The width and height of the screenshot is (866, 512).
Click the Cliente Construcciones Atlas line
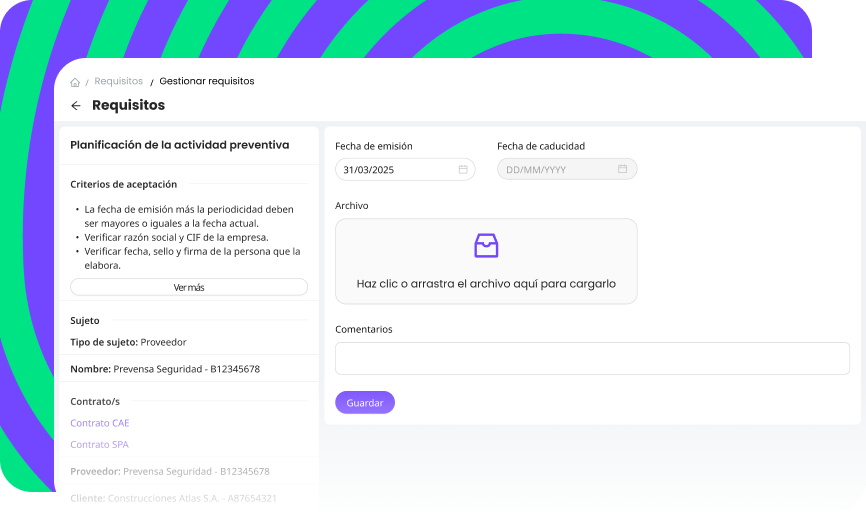[173, 498]
